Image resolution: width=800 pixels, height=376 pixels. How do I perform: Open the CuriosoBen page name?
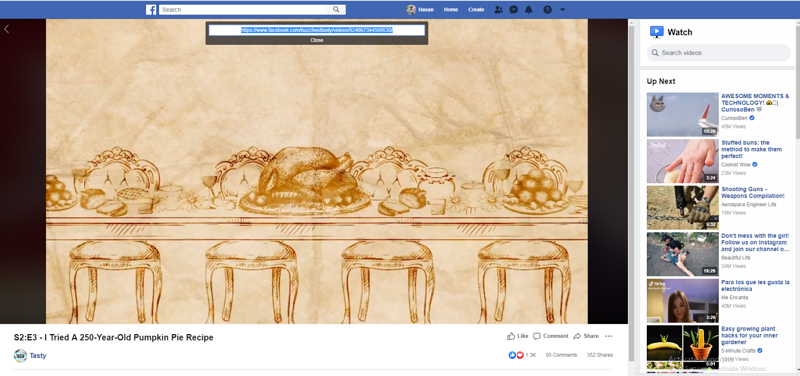[x=734, y=118]
